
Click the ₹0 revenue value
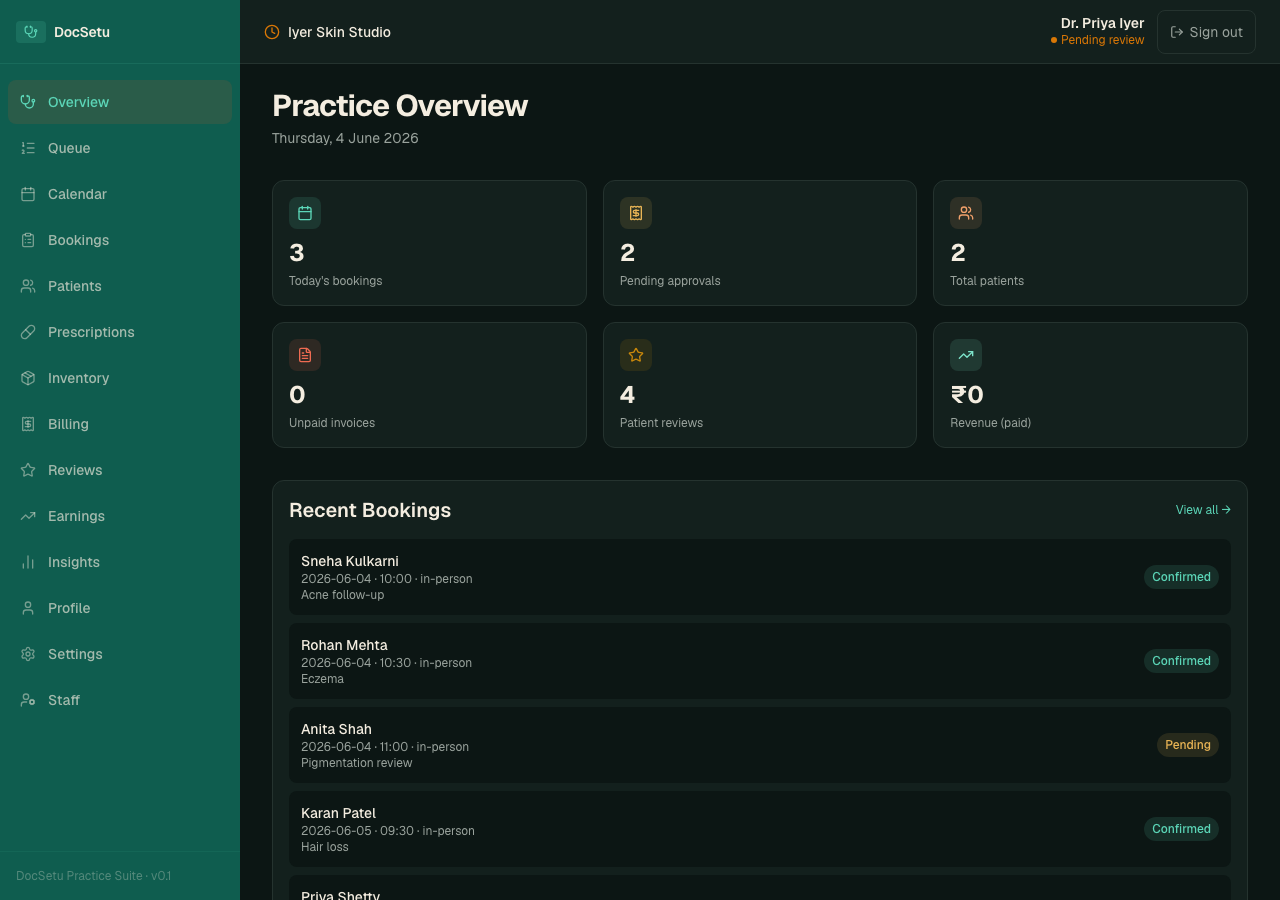pyautogui.click(x=967, y=395)
